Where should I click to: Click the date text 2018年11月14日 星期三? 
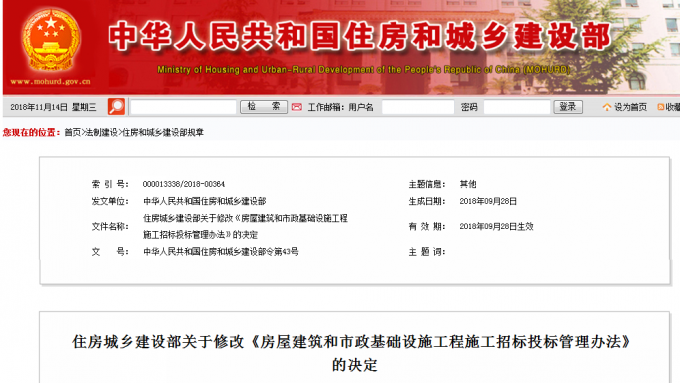pyautogui.click(x=53, y=107)
